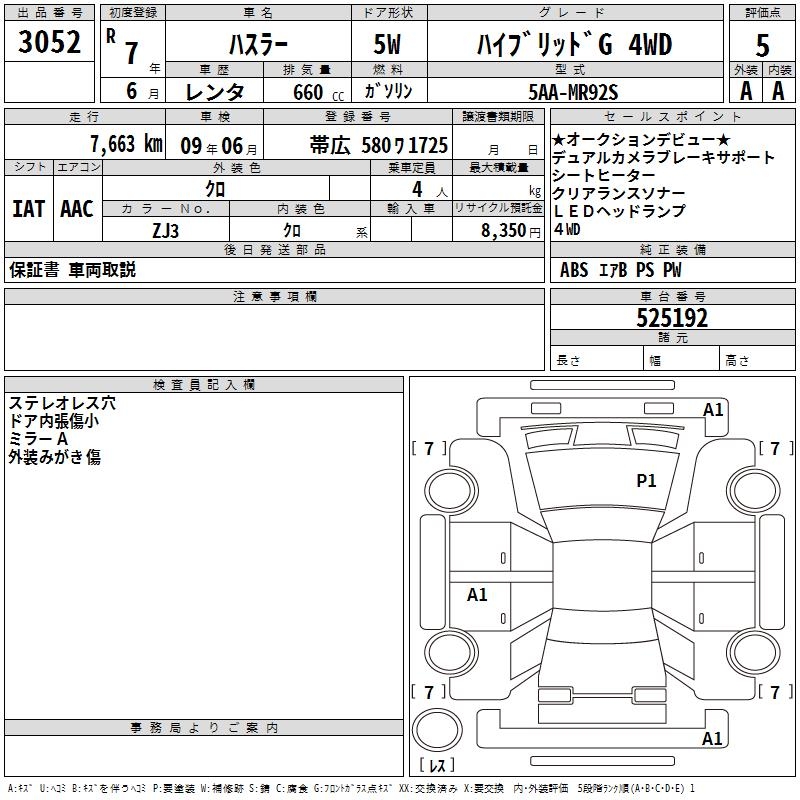Image resolution: width=800 pixels, height=800 pixels.
Task: Select the model code 5AA-MR92S
Action: (575, 91)
